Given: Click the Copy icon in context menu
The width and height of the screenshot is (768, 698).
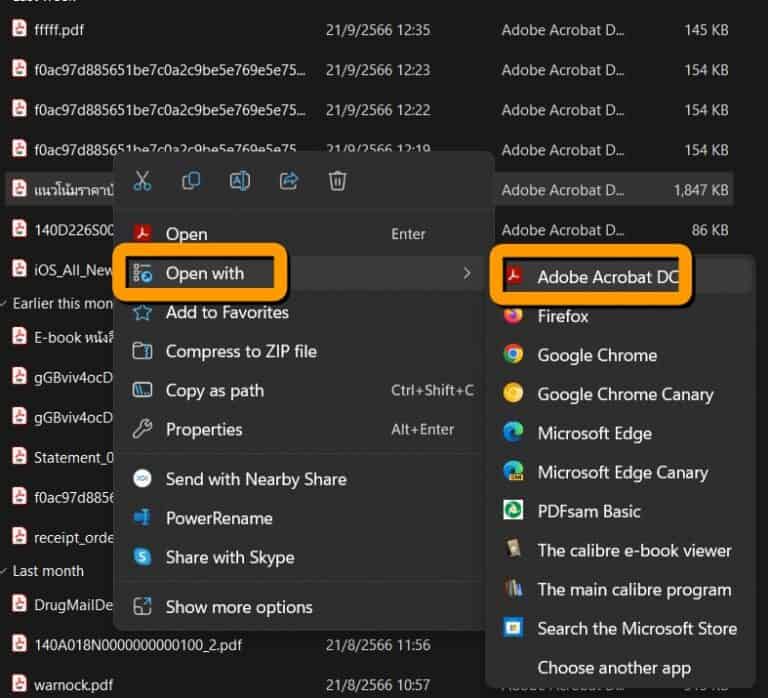Looking at the screenshot, I should pos(191,181).
